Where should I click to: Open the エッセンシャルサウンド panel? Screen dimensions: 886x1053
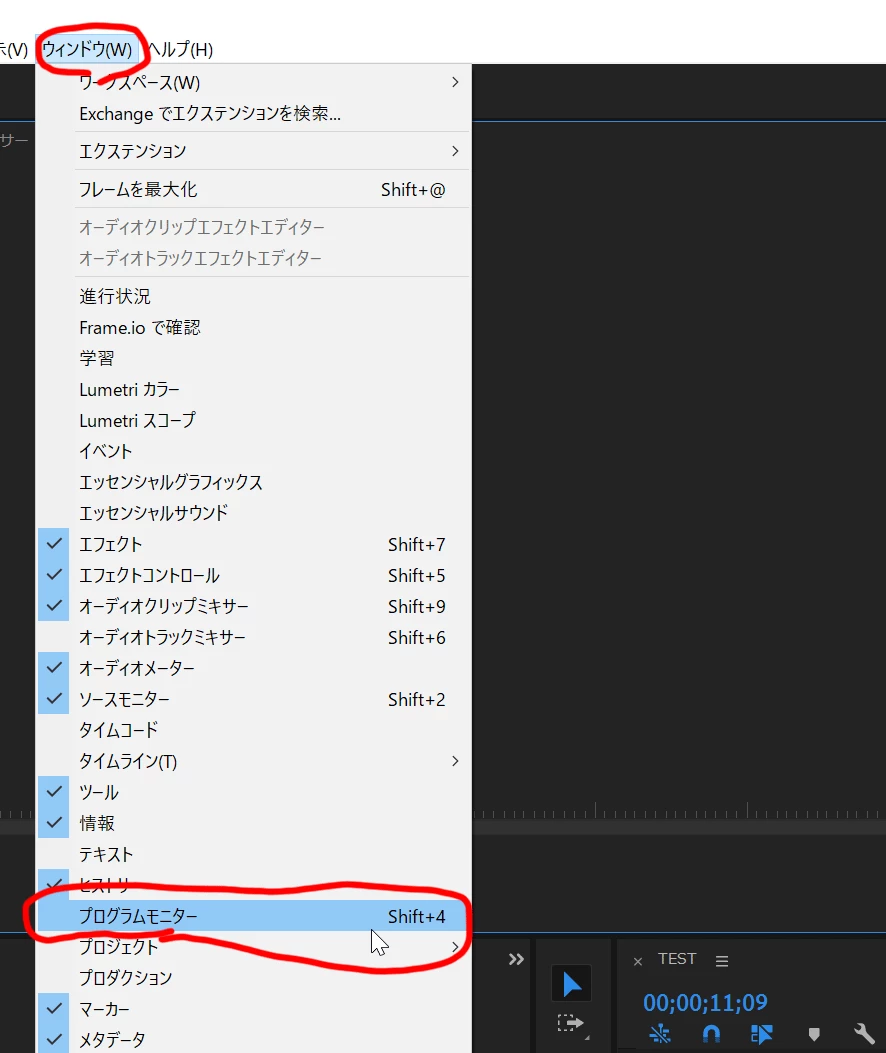coord(253,513)
